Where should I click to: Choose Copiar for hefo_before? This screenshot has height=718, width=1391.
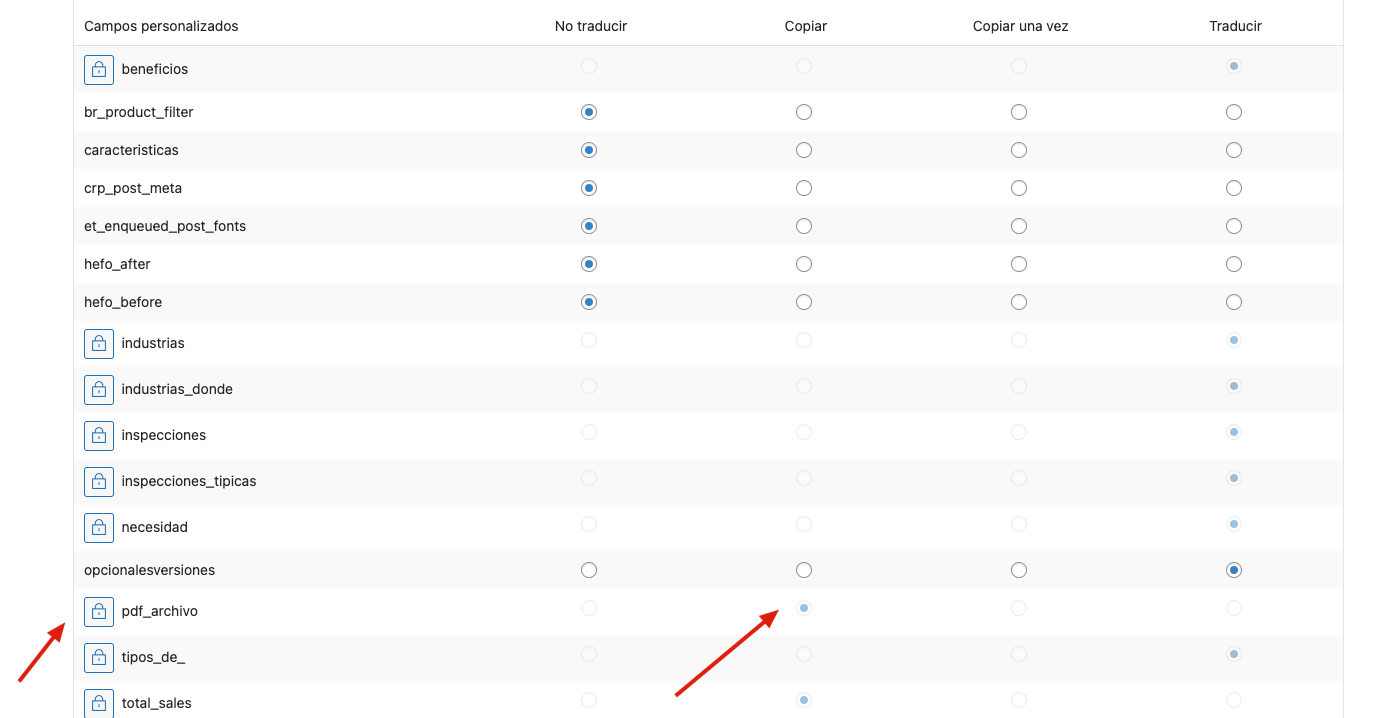click(x=804, y=302)
